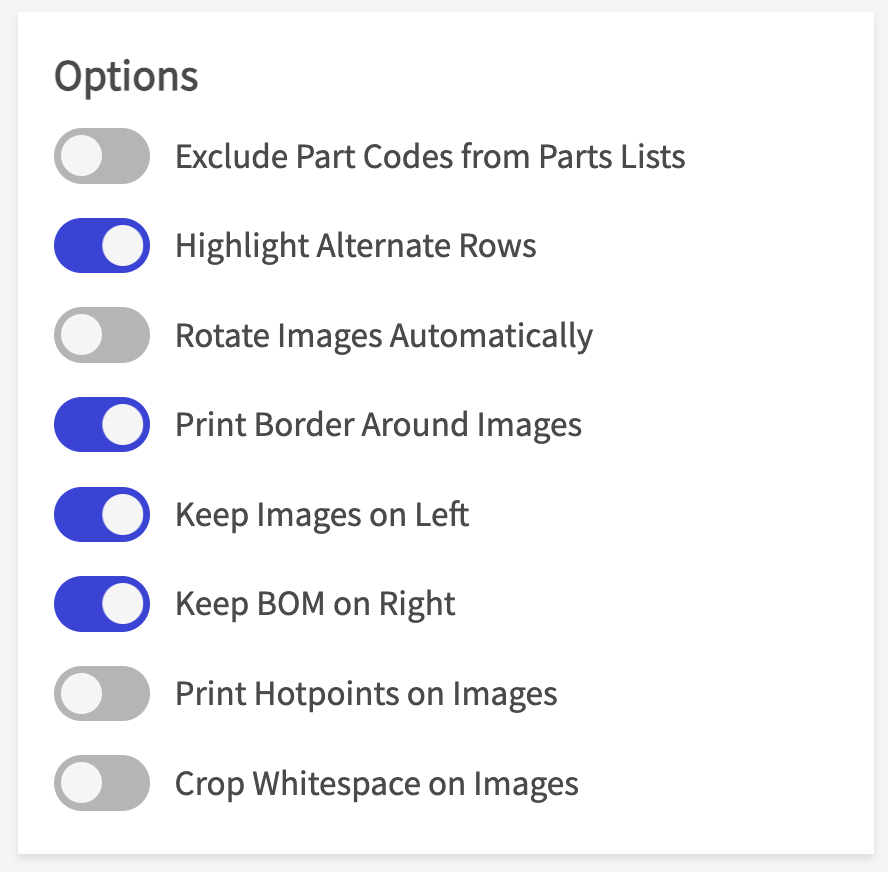Click the 'Keep BOM on Right' label text
Screen dimensions: 888x872
(315, 604)
